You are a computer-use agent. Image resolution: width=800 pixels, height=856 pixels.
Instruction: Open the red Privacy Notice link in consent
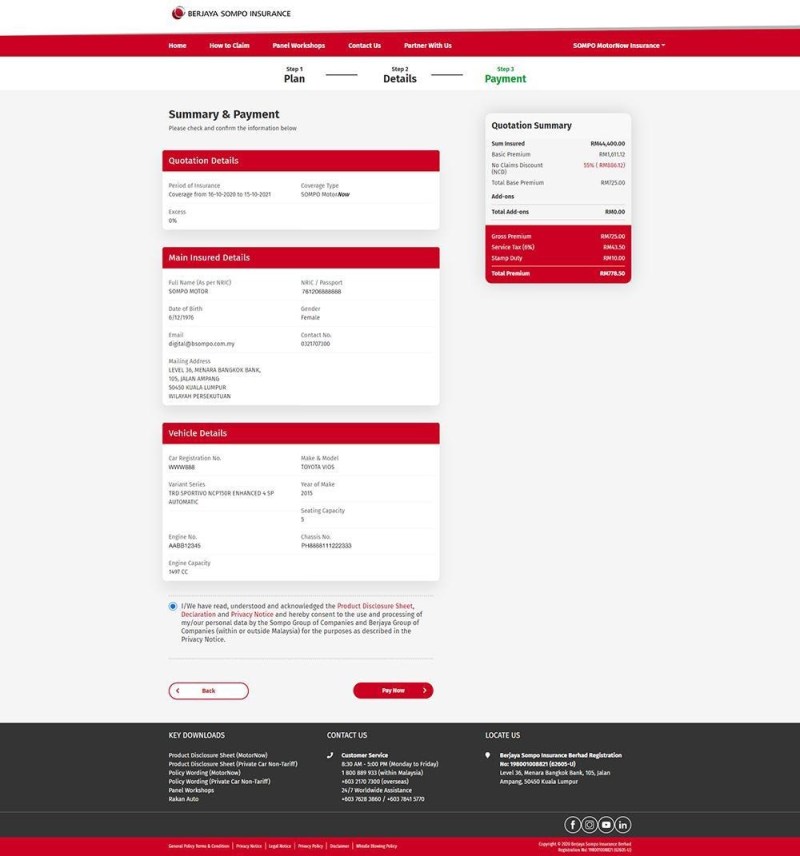[252, 614]
